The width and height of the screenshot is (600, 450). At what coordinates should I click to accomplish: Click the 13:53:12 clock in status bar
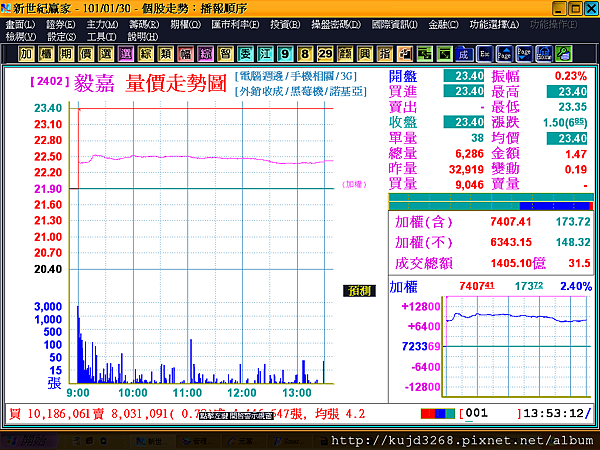pyautogui.click(x=553, y=413)
